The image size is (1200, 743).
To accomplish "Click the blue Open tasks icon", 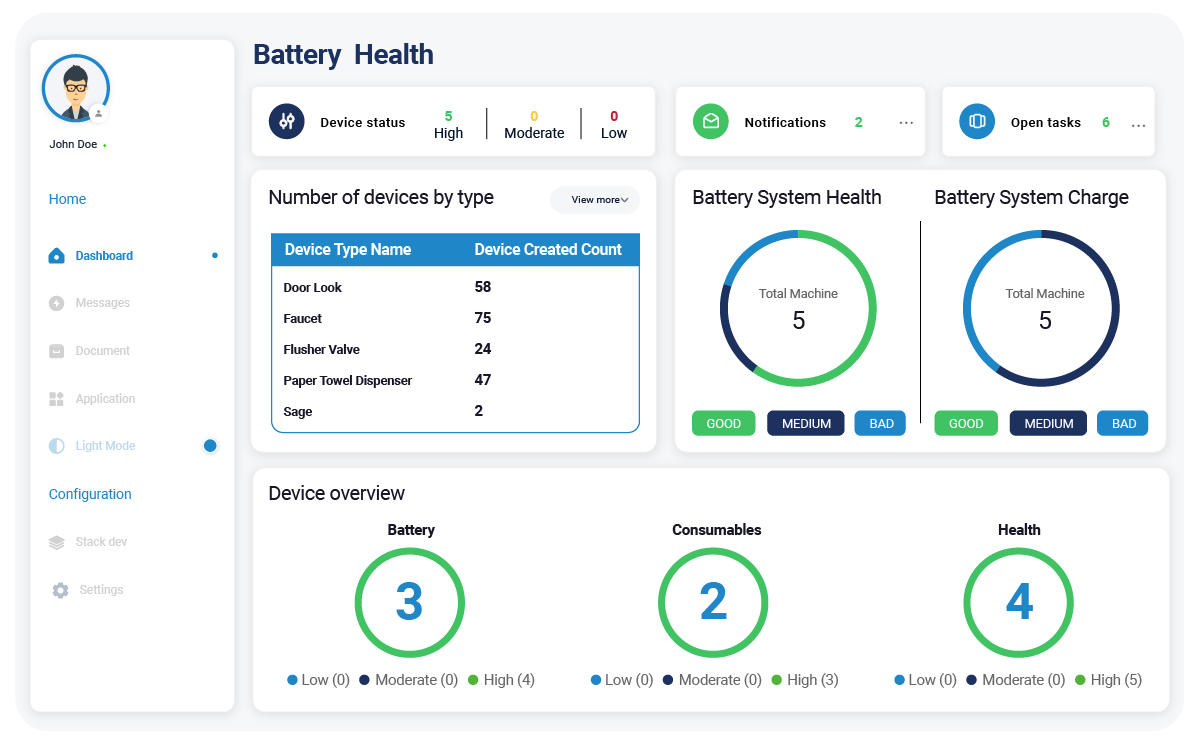I will [x=977, y=121].
